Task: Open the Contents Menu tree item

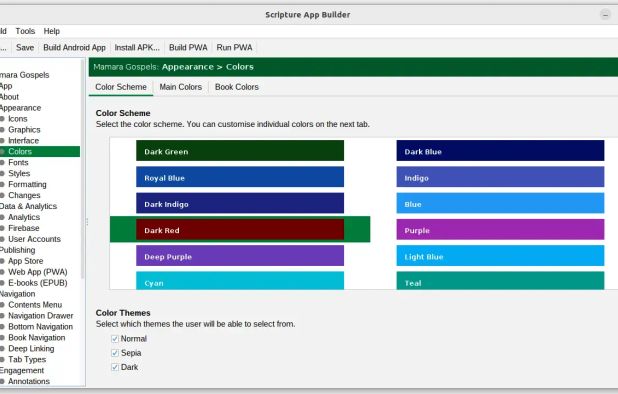Action: tap(35, 305)
